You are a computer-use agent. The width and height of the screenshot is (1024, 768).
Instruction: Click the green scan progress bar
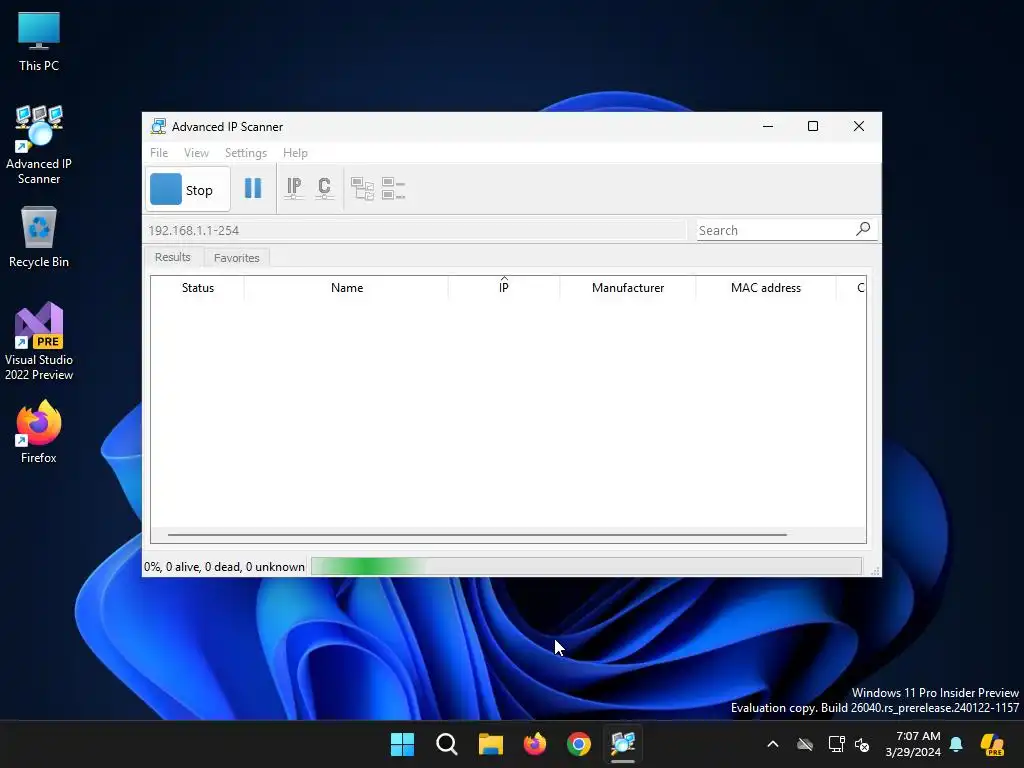[586, 566]
